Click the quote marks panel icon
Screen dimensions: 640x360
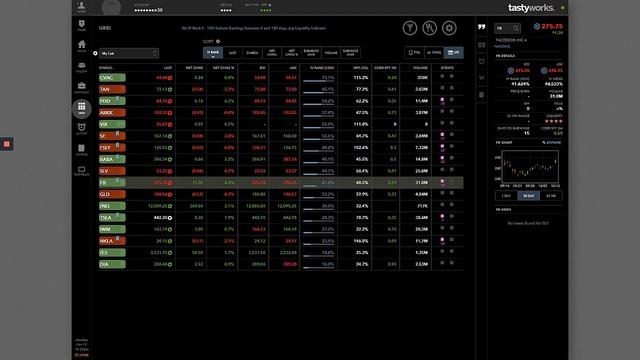click(482, 27)
